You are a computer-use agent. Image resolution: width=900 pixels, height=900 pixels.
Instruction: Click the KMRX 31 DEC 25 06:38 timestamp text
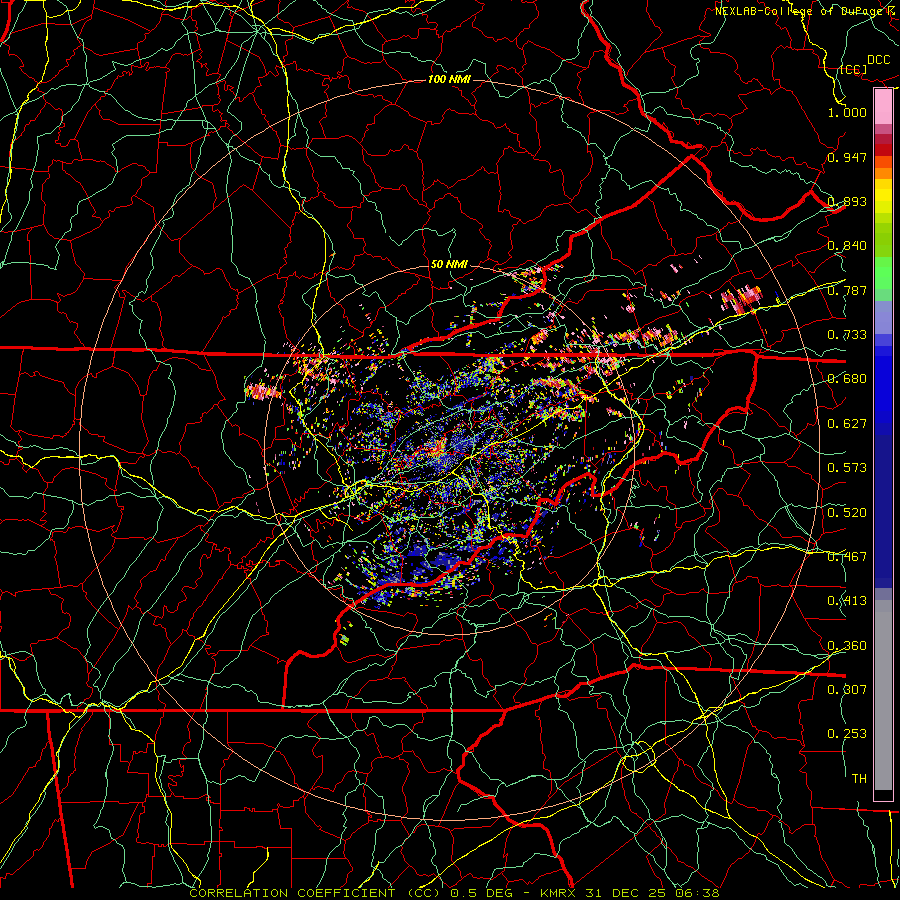(630, 893)
